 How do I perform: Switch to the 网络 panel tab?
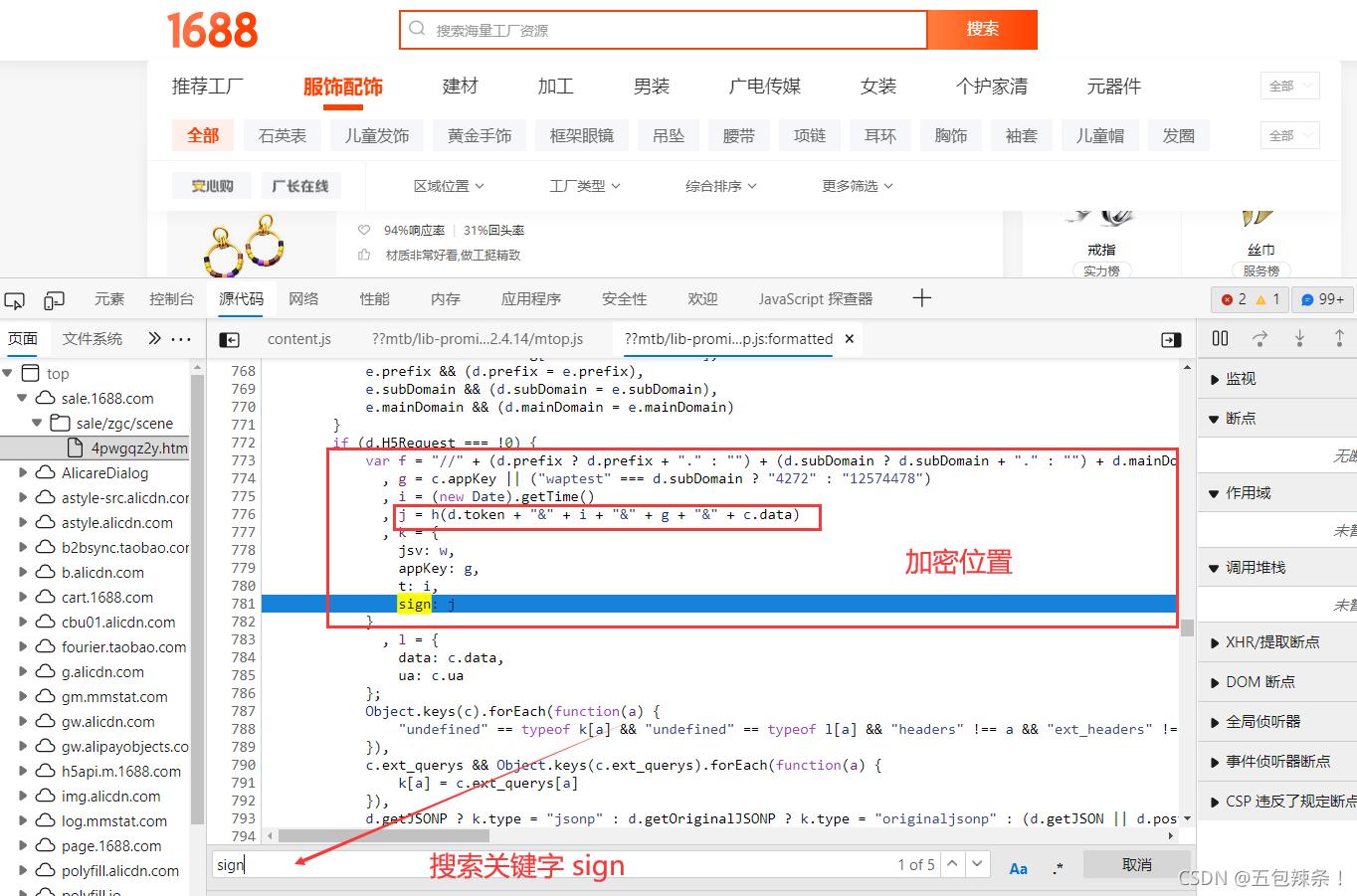tap(302, 299)
